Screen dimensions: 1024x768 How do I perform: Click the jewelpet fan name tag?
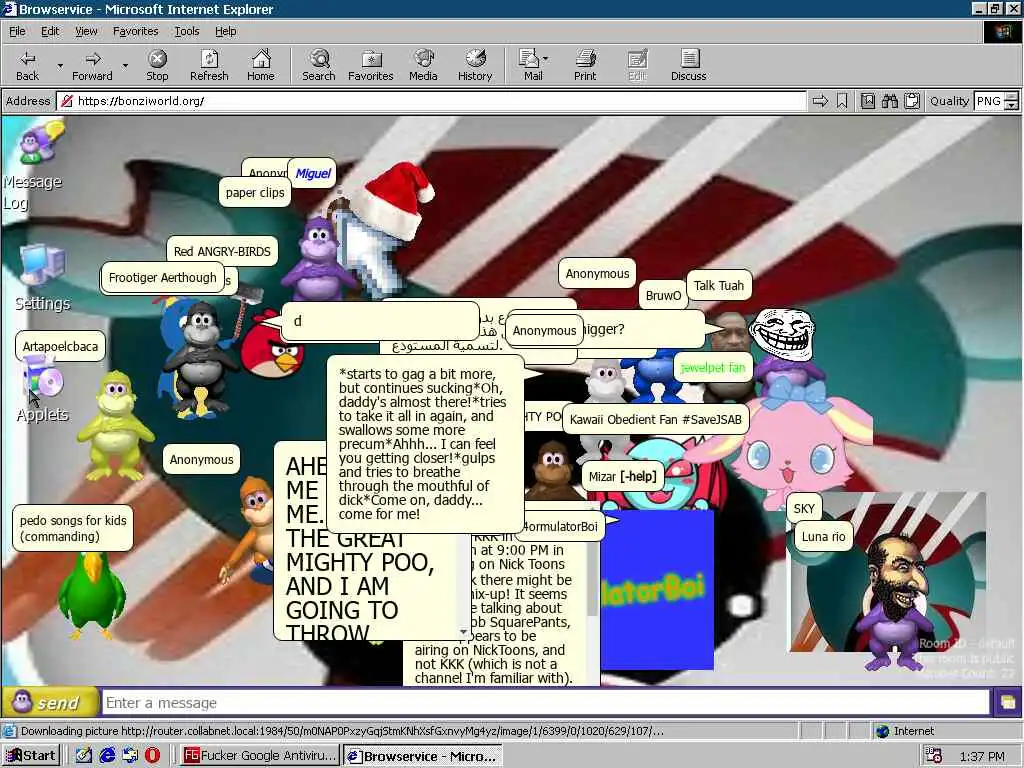point(712,368)
